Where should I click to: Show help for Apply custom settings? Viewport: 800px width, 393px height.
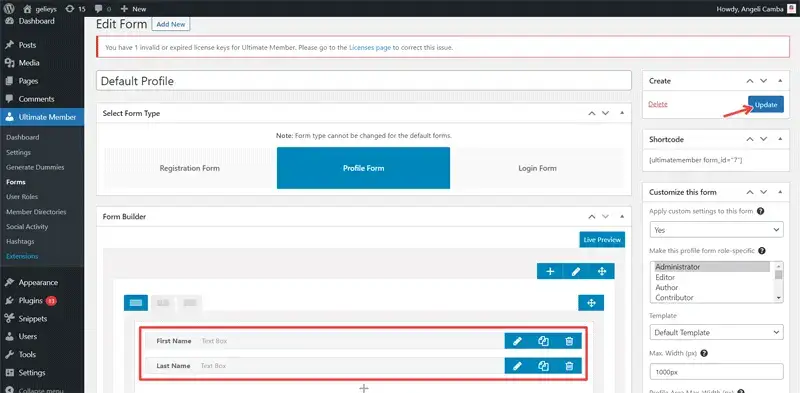pyautogui.click(x=760, y=211)
